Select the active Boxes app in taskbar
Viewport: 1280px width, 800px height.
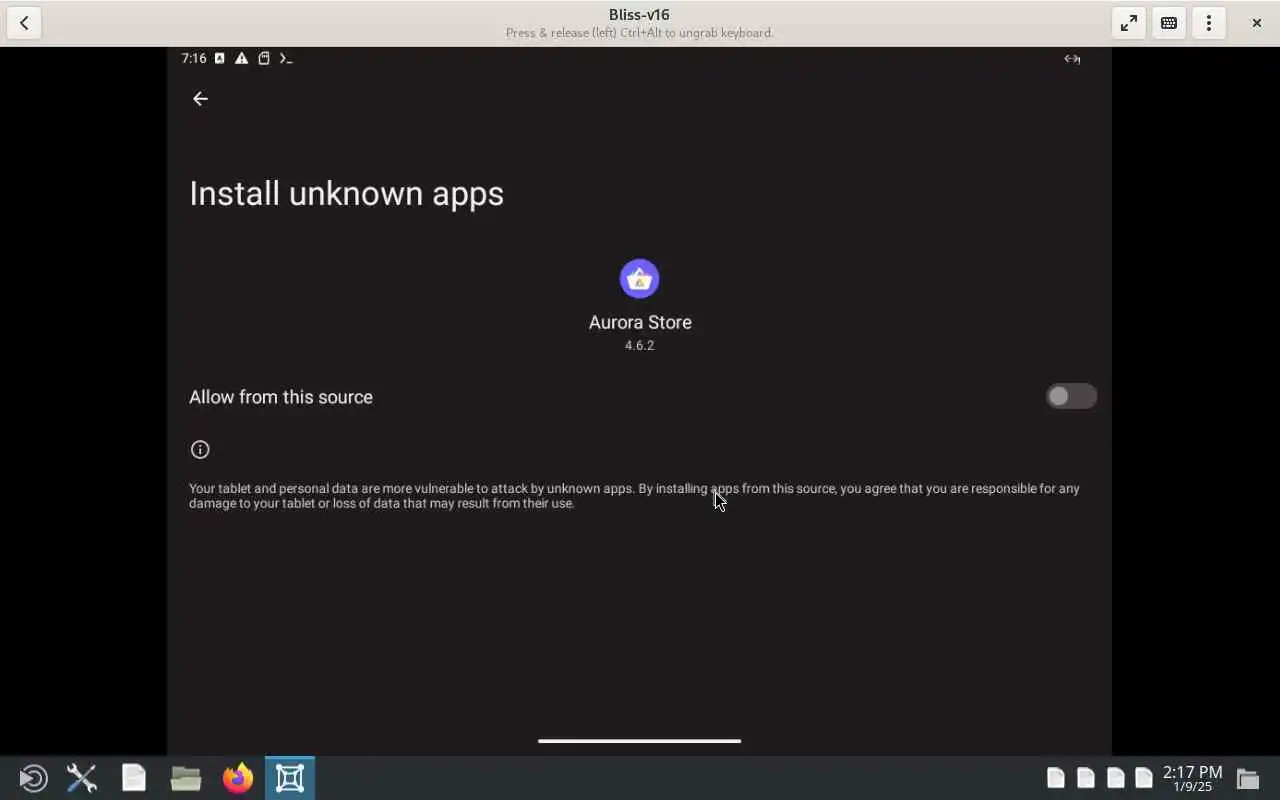(290, 778)
